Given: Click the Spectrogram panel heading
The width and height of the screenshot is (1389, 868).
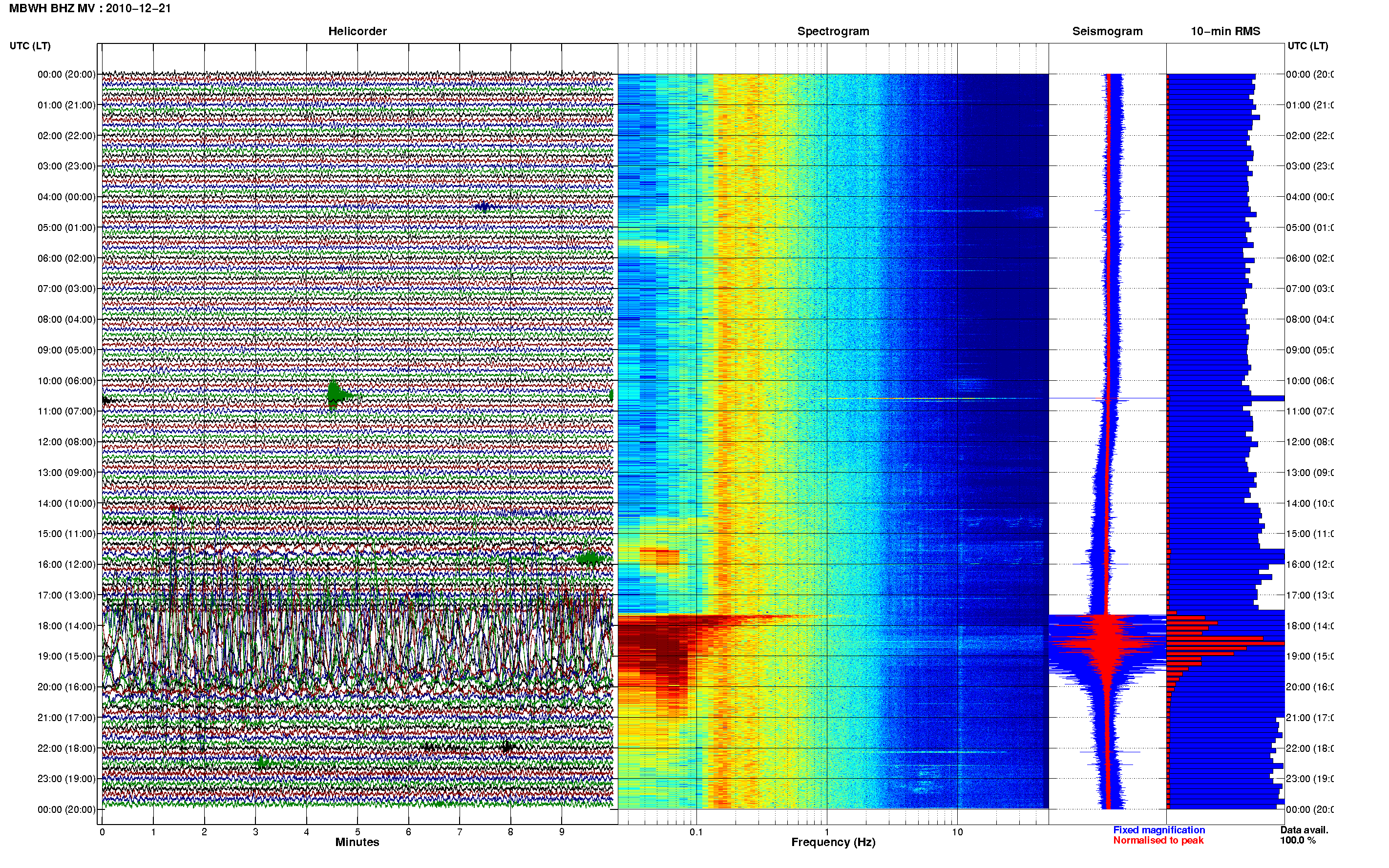Looking at the screenshot, I should click(833, 31).
